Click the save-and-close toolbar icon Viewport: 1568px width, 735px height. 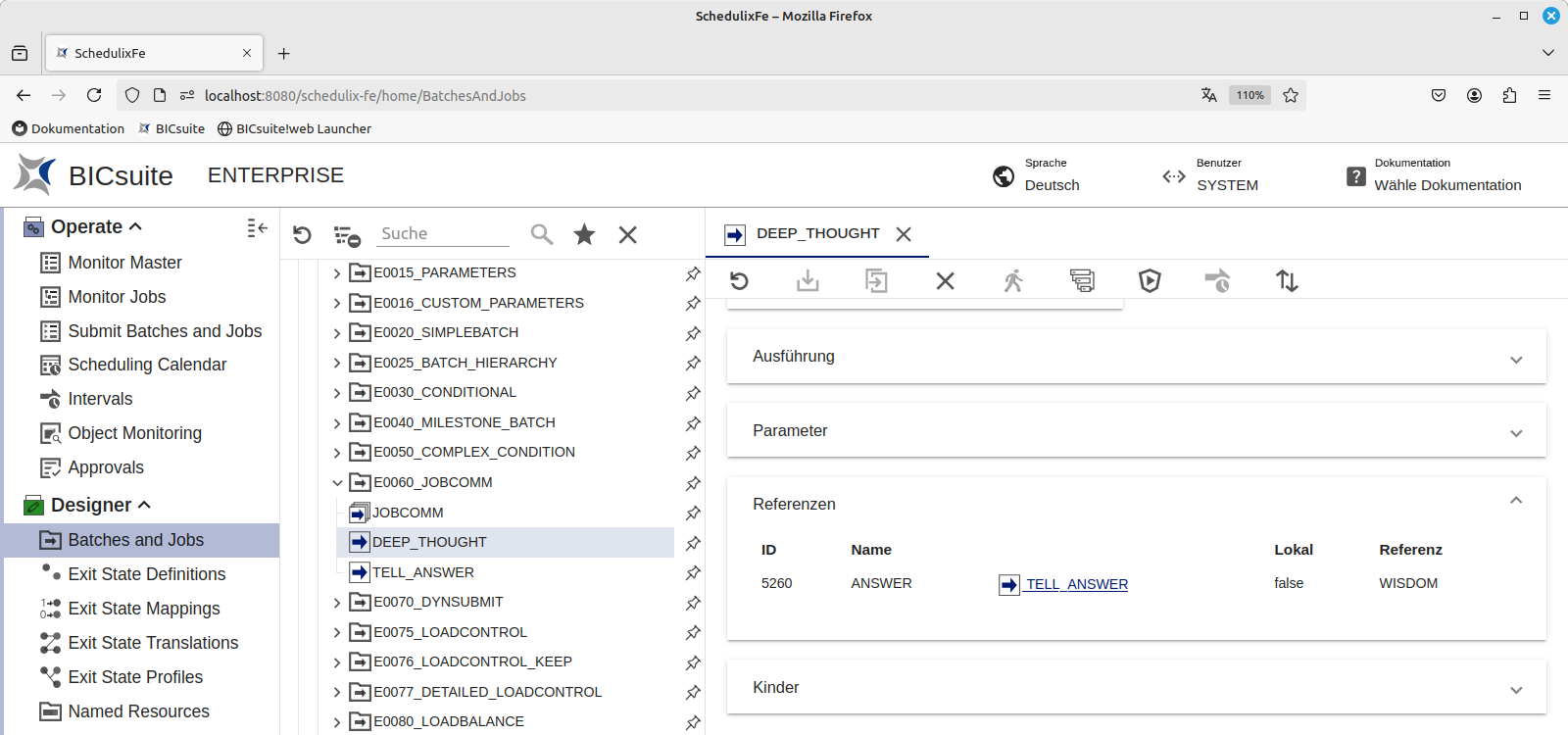tap(876, 281)
